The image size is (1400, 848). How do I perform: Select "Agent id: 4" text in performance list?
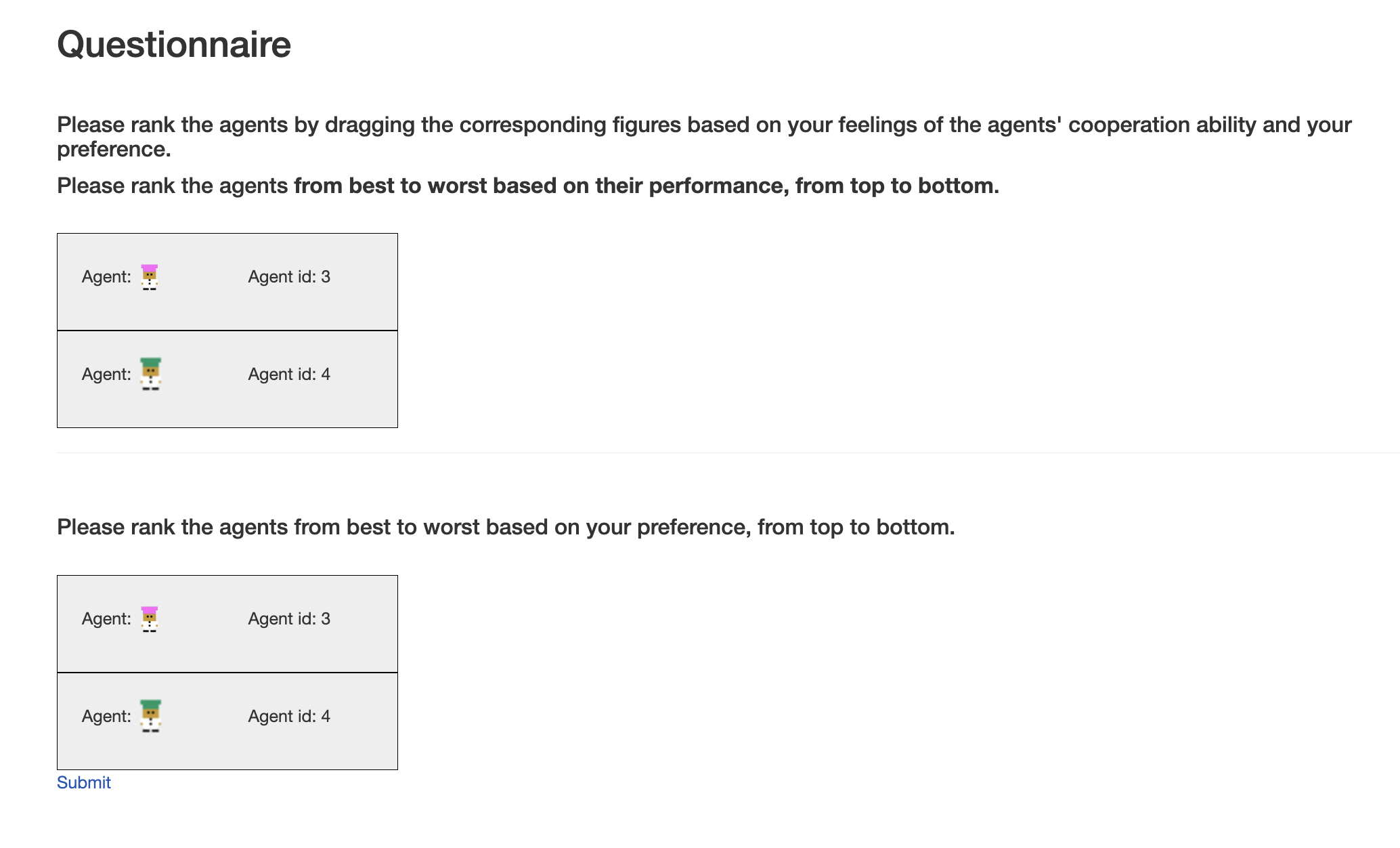(x=289, y=375)
